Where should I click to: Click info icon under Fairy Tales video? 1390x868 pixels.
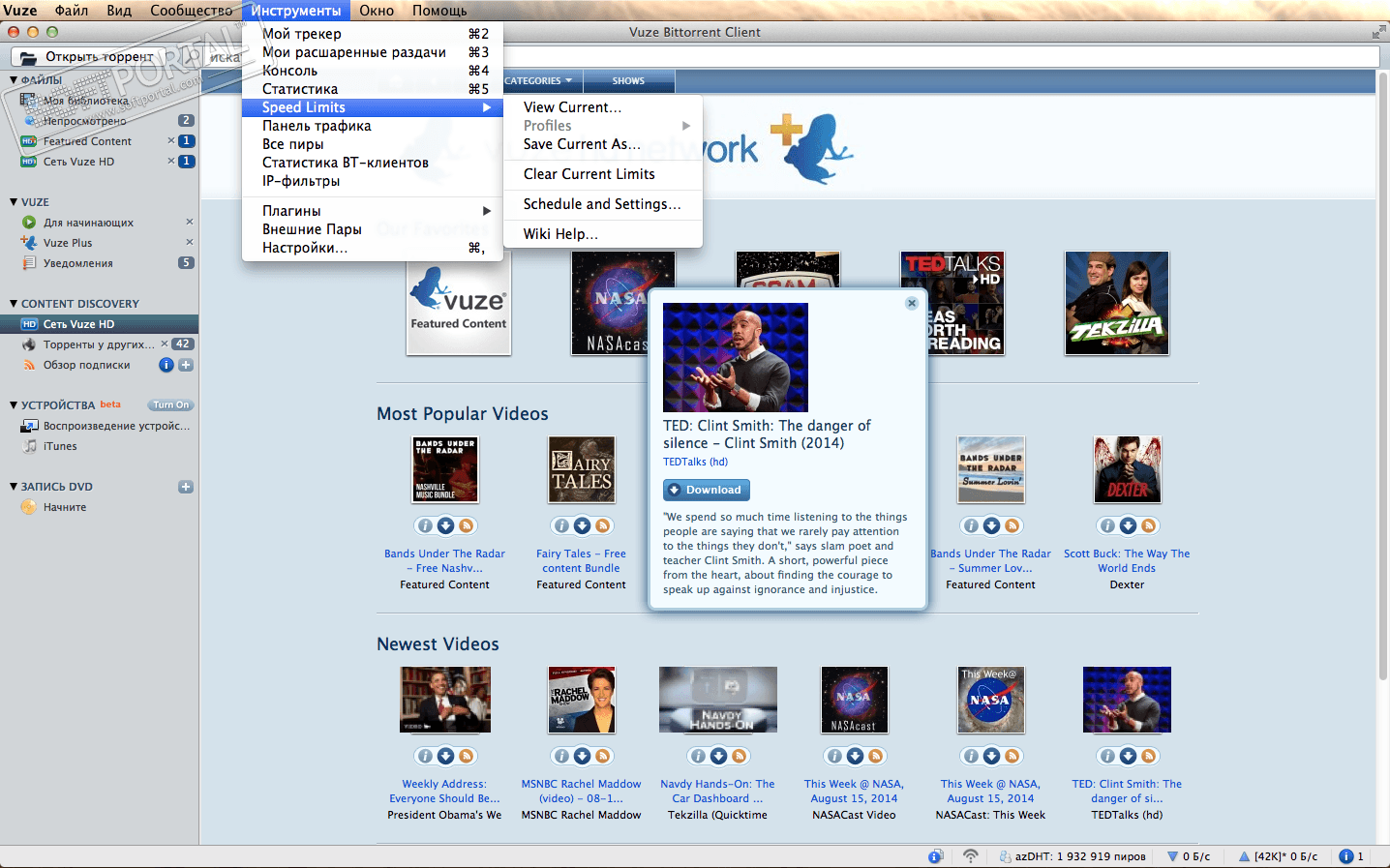[561, 525]
